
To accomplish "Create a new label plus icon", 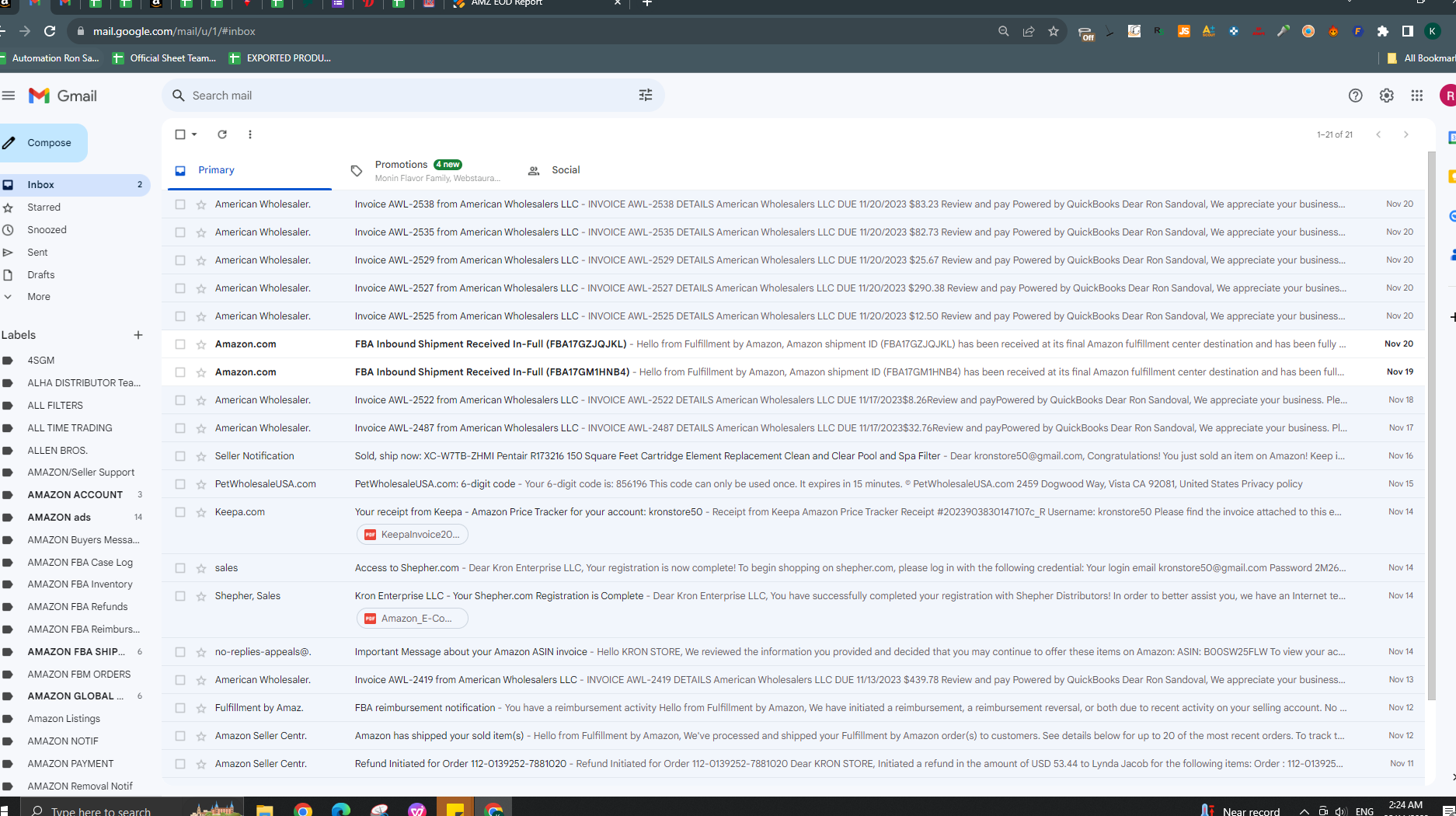I will 138,335.
